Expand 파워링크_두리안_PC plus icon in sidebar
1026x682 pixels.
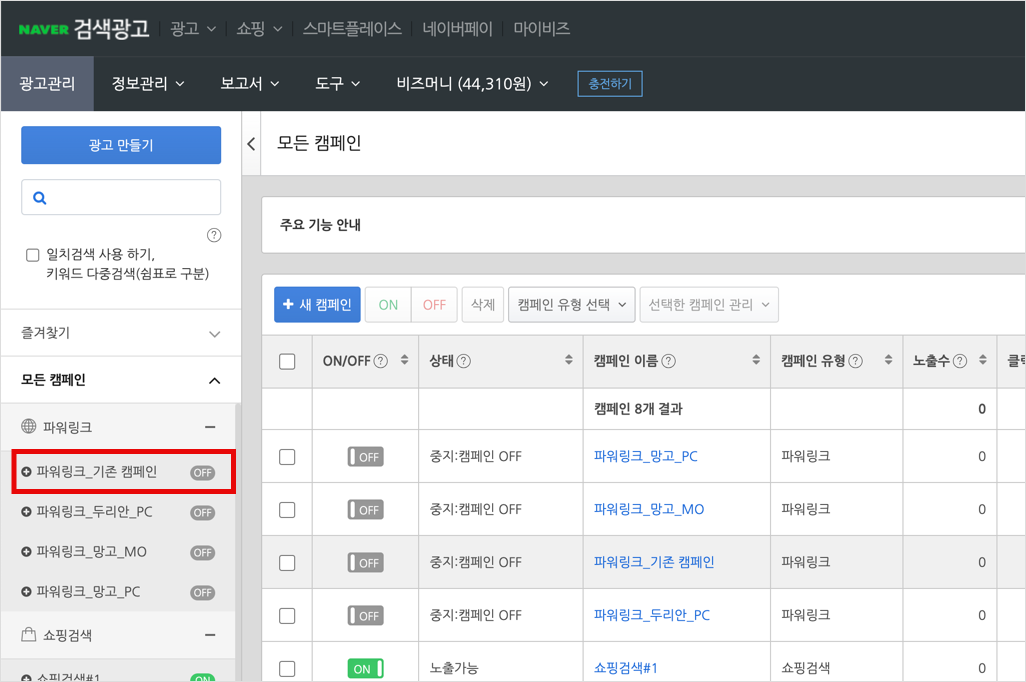pos(26,512)
